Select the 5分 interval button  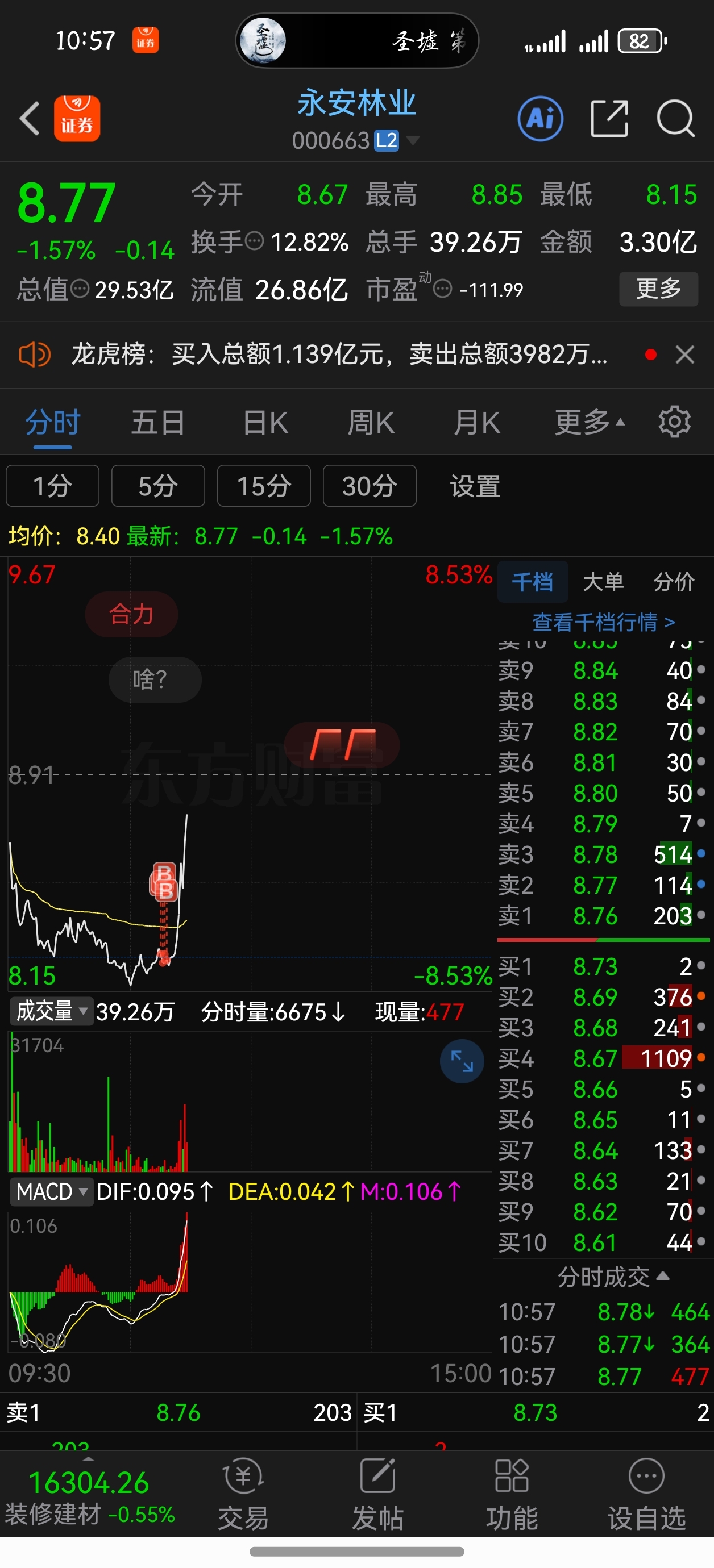158,486
